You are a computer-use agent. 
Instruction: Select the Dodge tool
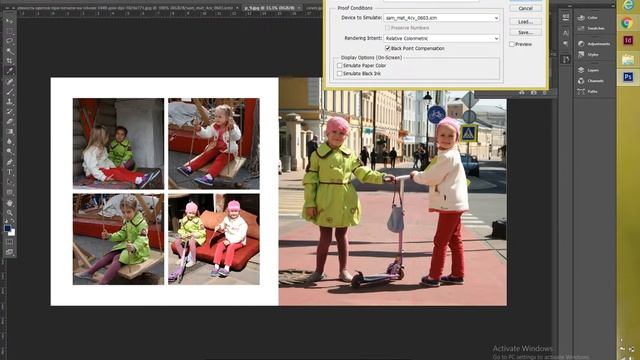click(x=9, y=152)
